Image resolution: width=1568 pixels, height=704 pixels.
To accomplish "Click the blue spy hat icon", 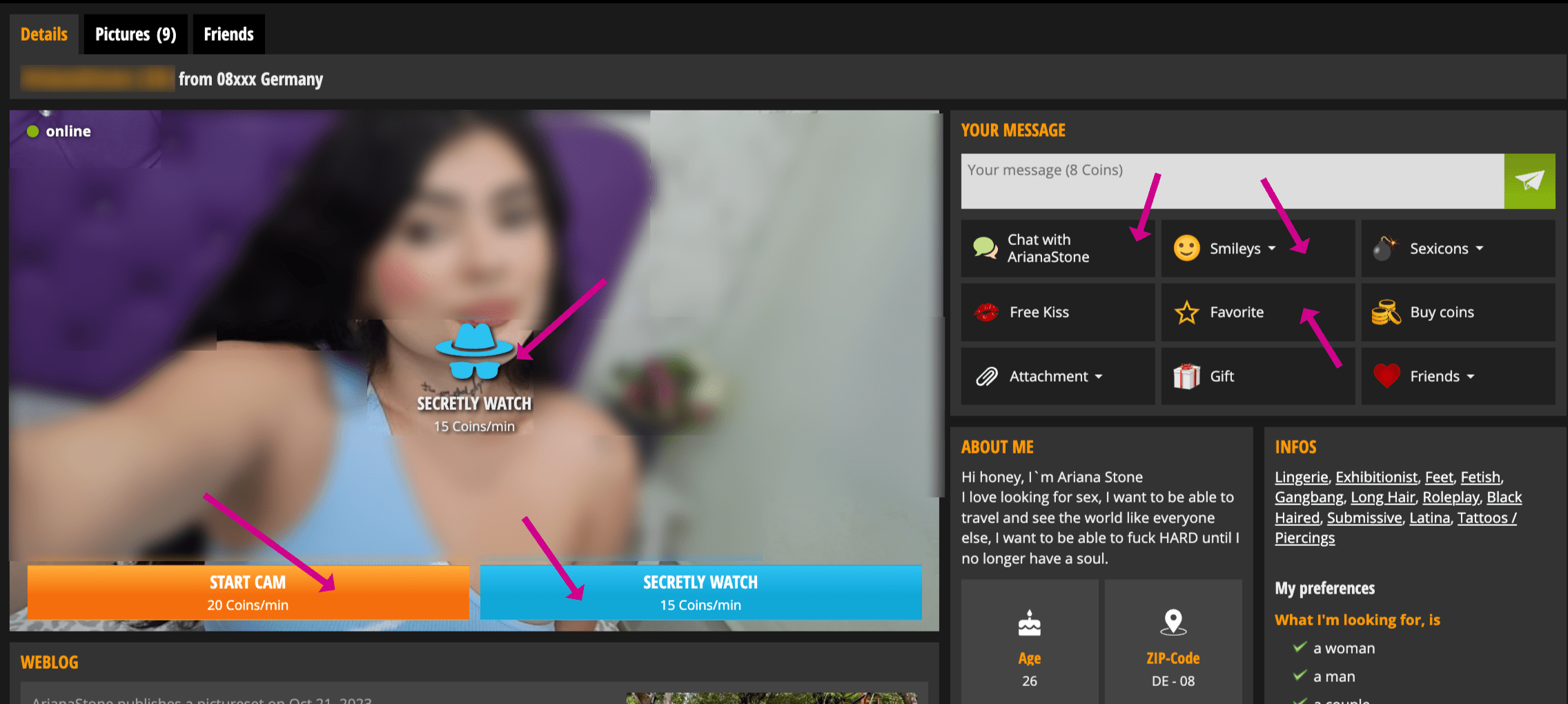I will [x=474, y=351].
